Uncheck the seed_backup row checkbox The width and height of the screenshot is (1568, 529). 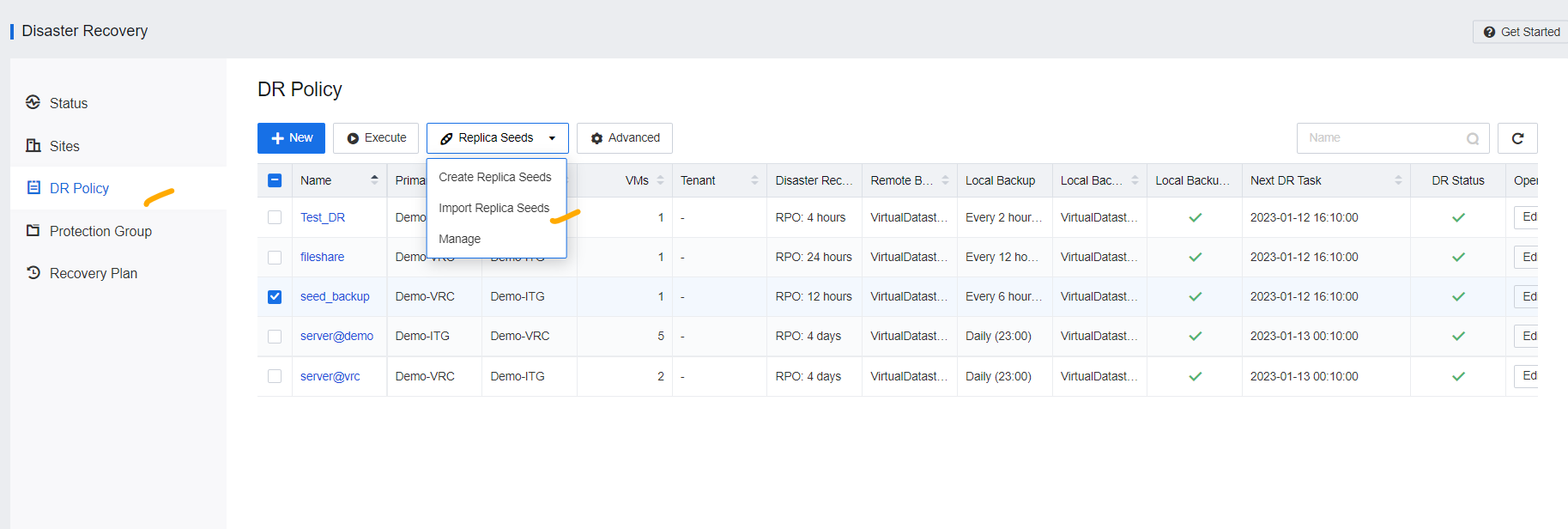(x=275, y=296)
